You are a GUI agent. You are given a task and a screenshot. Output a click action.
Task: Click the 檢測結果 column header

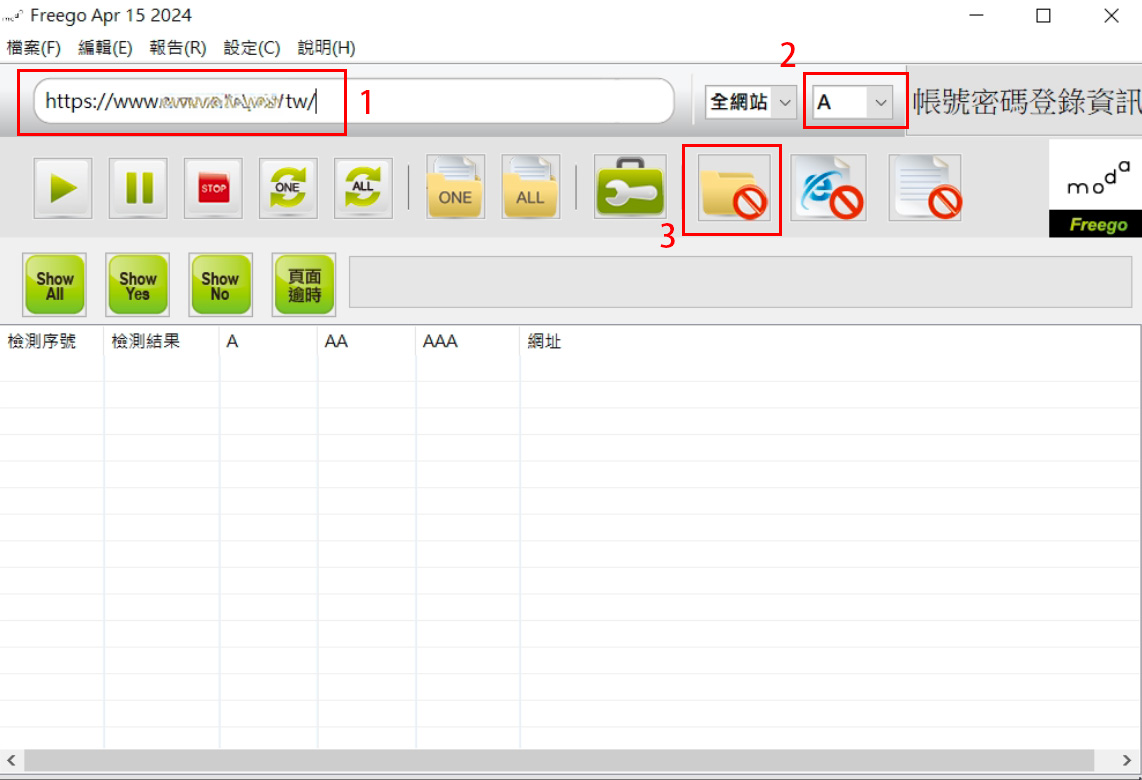pyautogui.click(x=162, y=342)
